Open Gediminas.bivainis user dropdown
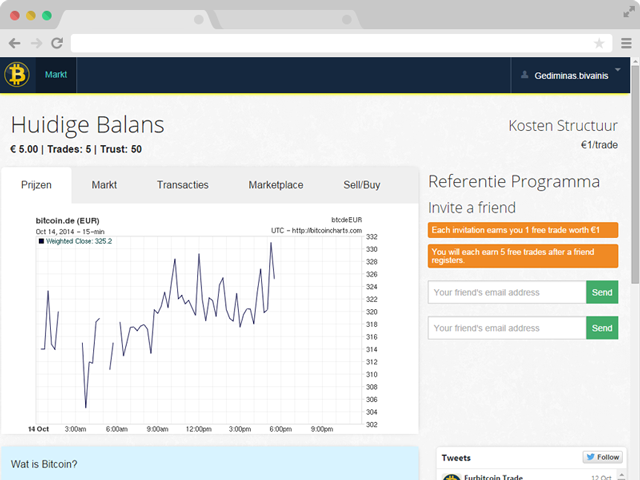The width and height of the screenshot is (640, 480). pyautogui.click(x=571, y=75)
